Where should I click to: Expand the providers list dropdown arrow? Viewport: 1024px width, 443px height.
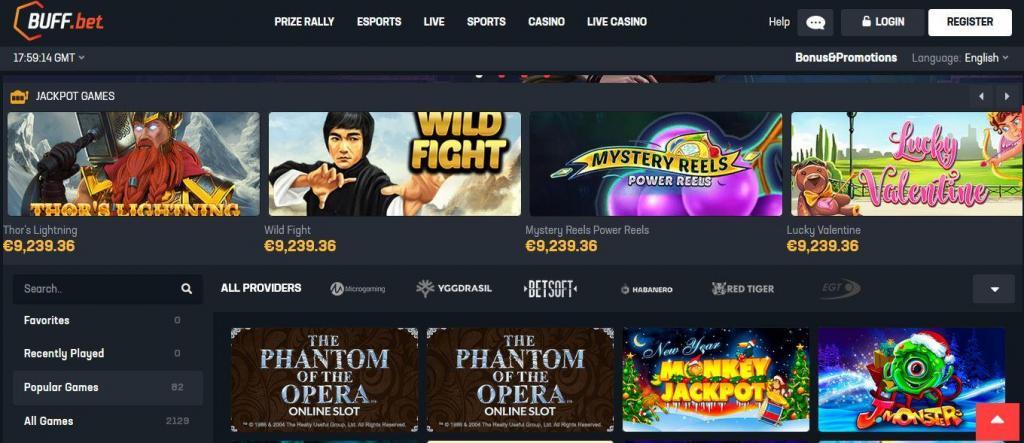pyautogui.click(x=994, y=289)
